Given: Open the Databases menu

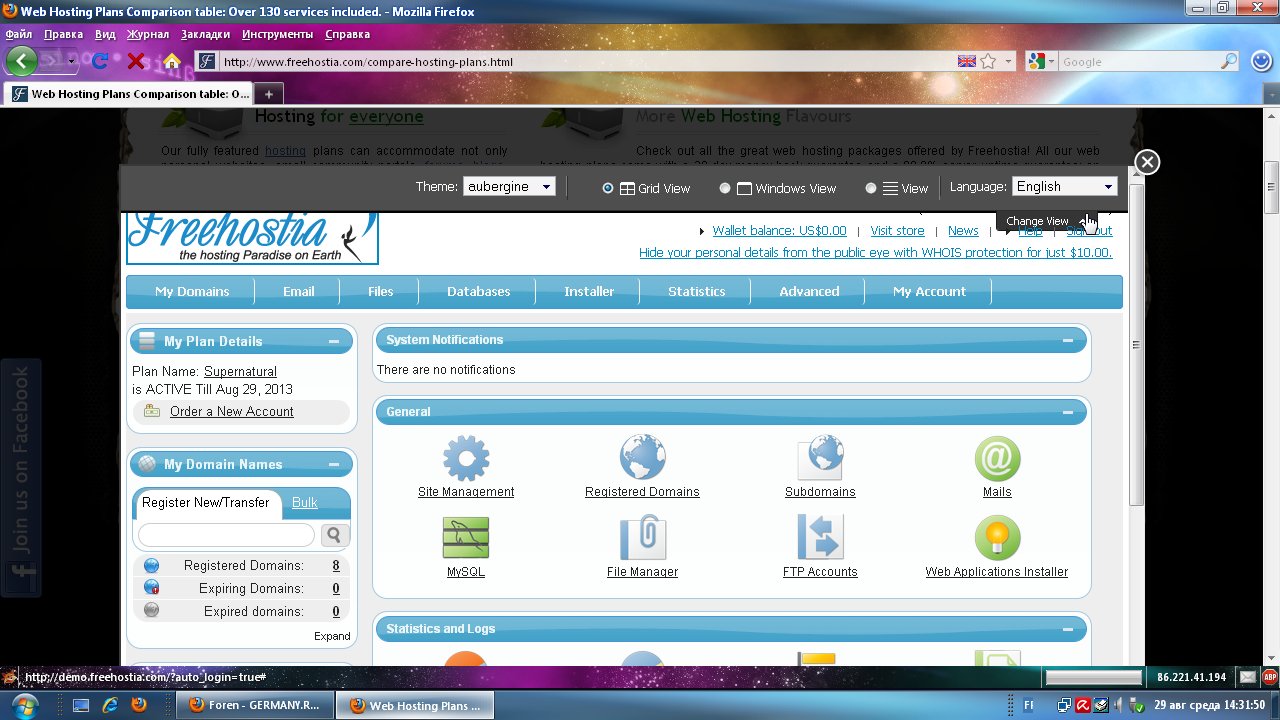Looking at the screenshot, I should (x=478, y=291).
